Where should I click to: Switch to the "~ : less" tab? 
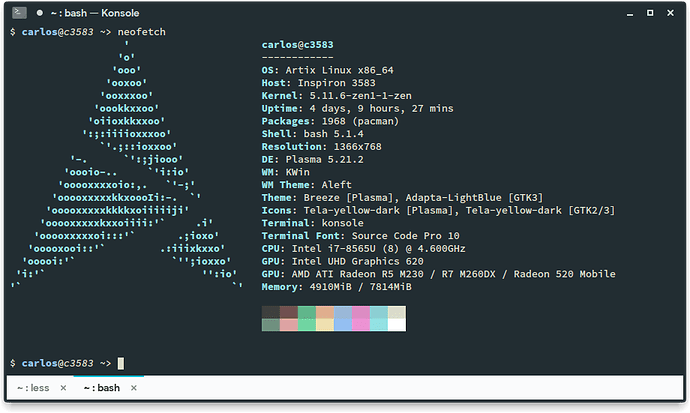tap(31, 388)
